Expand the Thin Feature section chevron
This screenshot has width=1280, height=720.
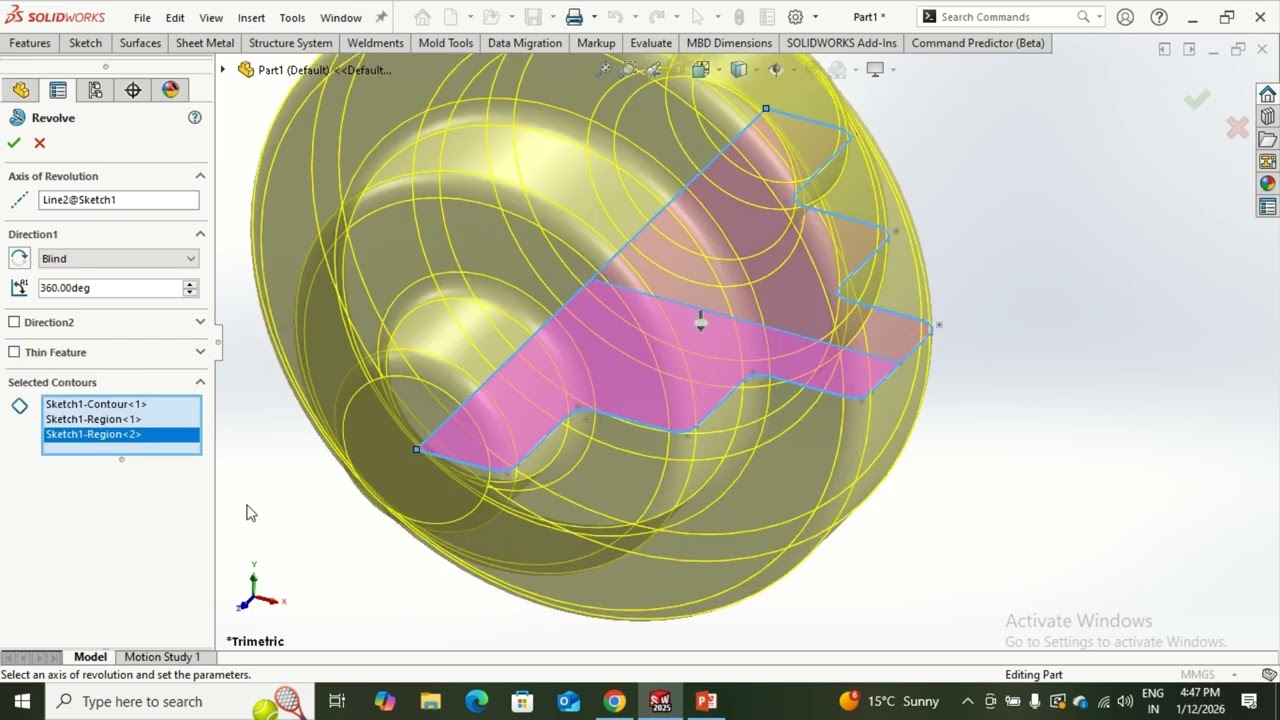coord(200,352)
